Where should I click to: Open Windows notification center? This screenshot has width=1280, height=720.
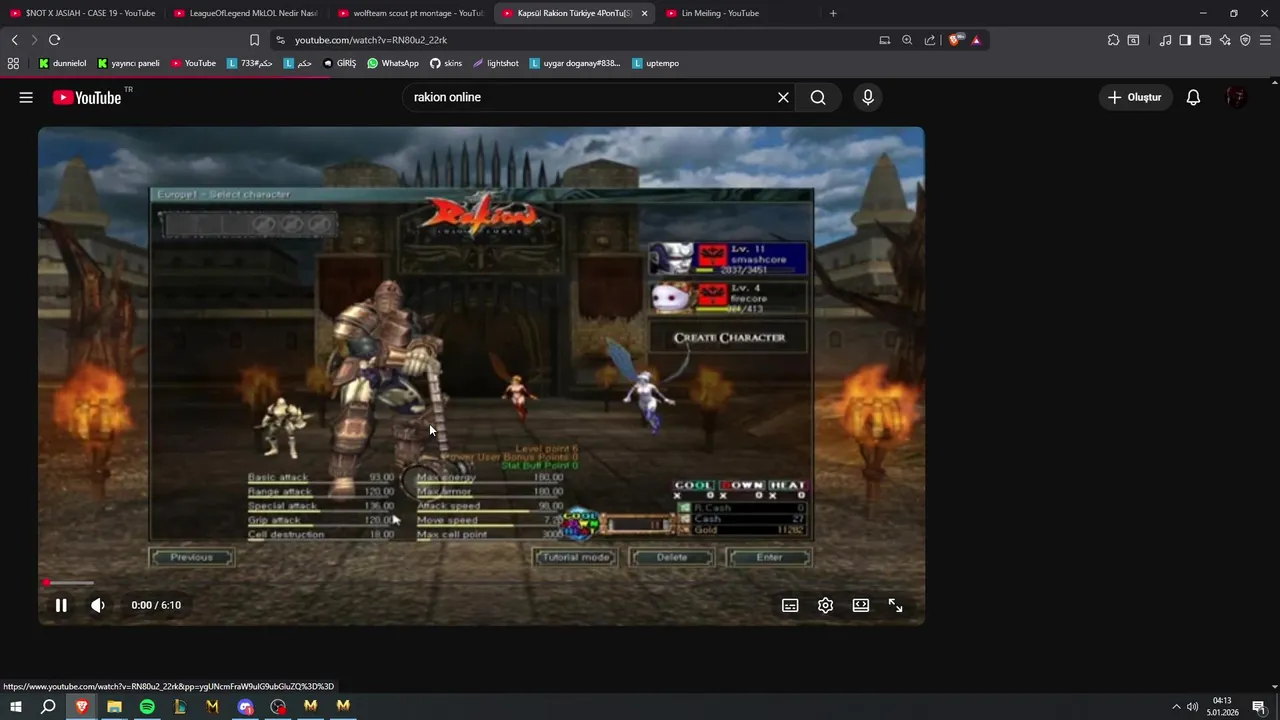[1259, 707]
